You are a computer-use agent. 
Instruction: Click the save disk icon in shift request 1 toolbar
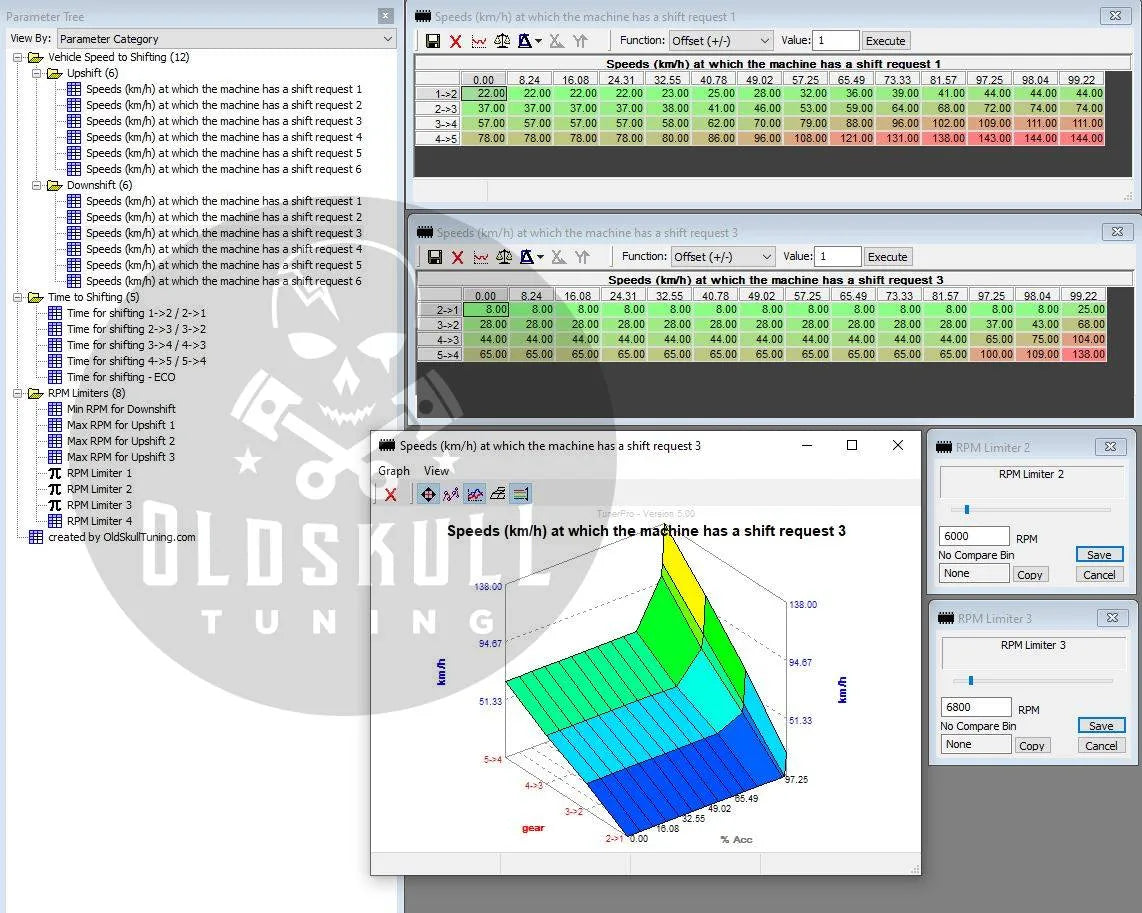(433, 41)
